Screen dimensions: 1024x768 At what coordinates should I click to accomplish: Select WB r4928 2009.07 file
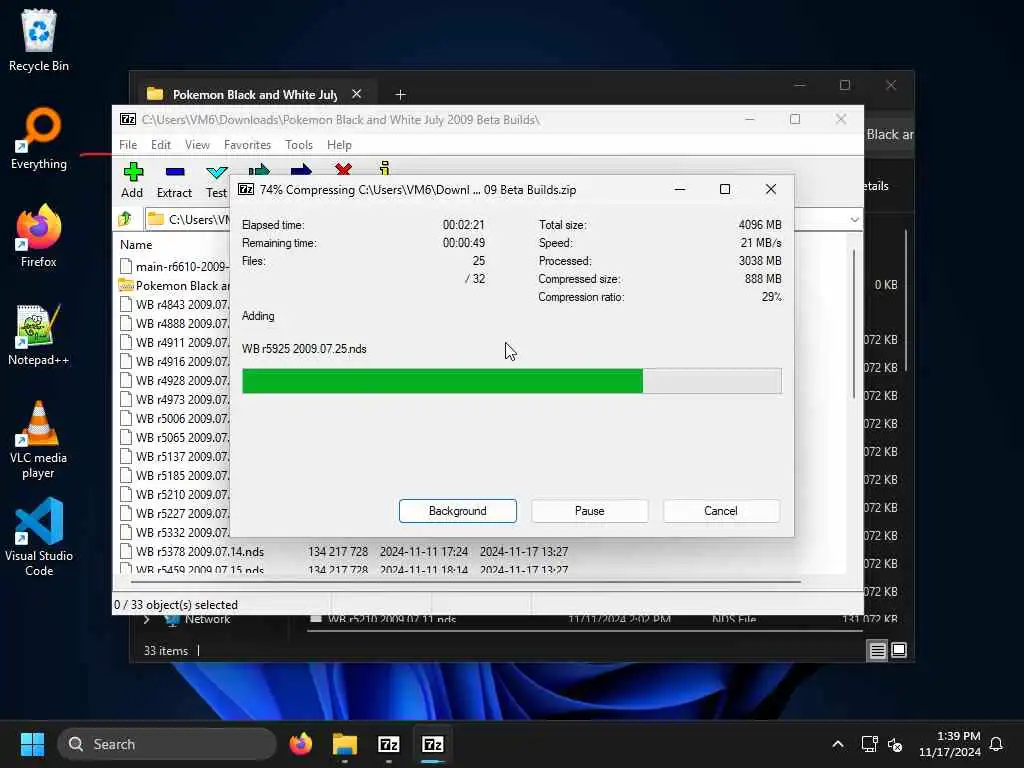[174, 380]
